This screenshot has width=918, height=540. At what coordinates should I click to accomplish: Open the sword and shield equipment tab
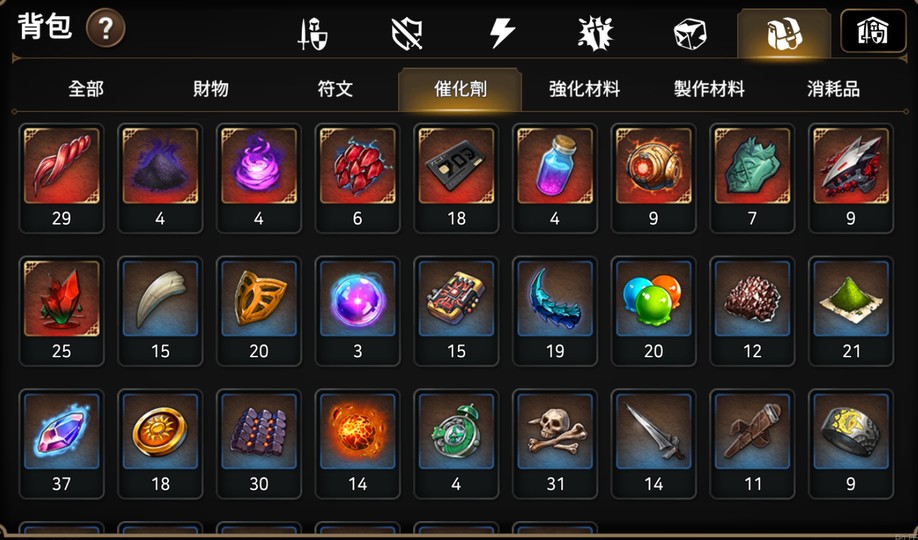(x=313, y=33)
